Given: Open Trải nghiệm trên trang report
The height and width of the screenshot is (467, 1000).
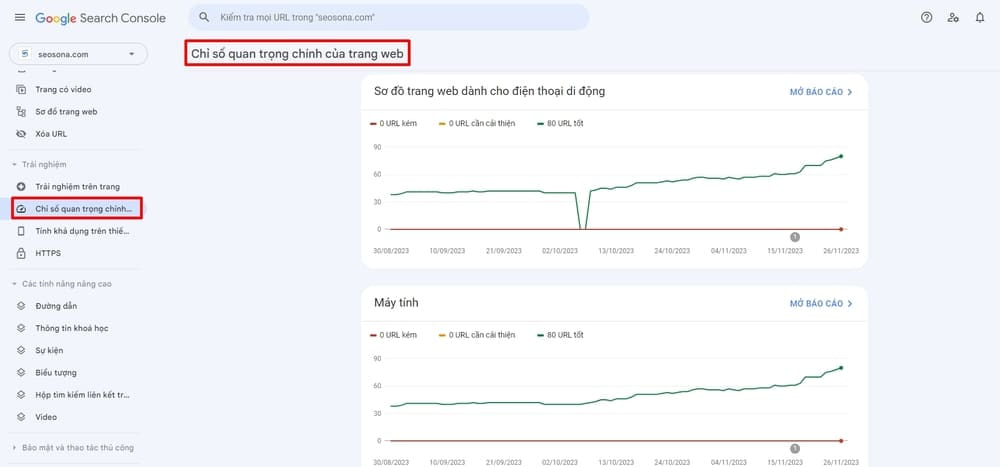Looking at the screenshot, I should pos(77,186).
